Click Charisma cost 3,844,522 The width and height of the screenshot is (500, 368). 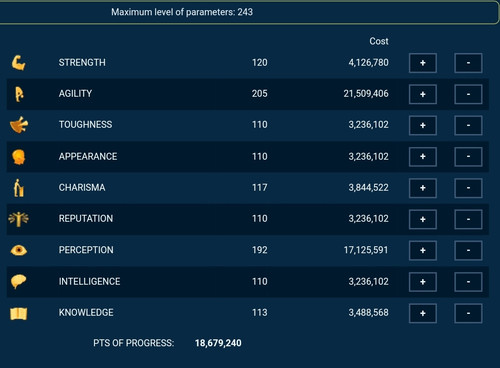368,187
